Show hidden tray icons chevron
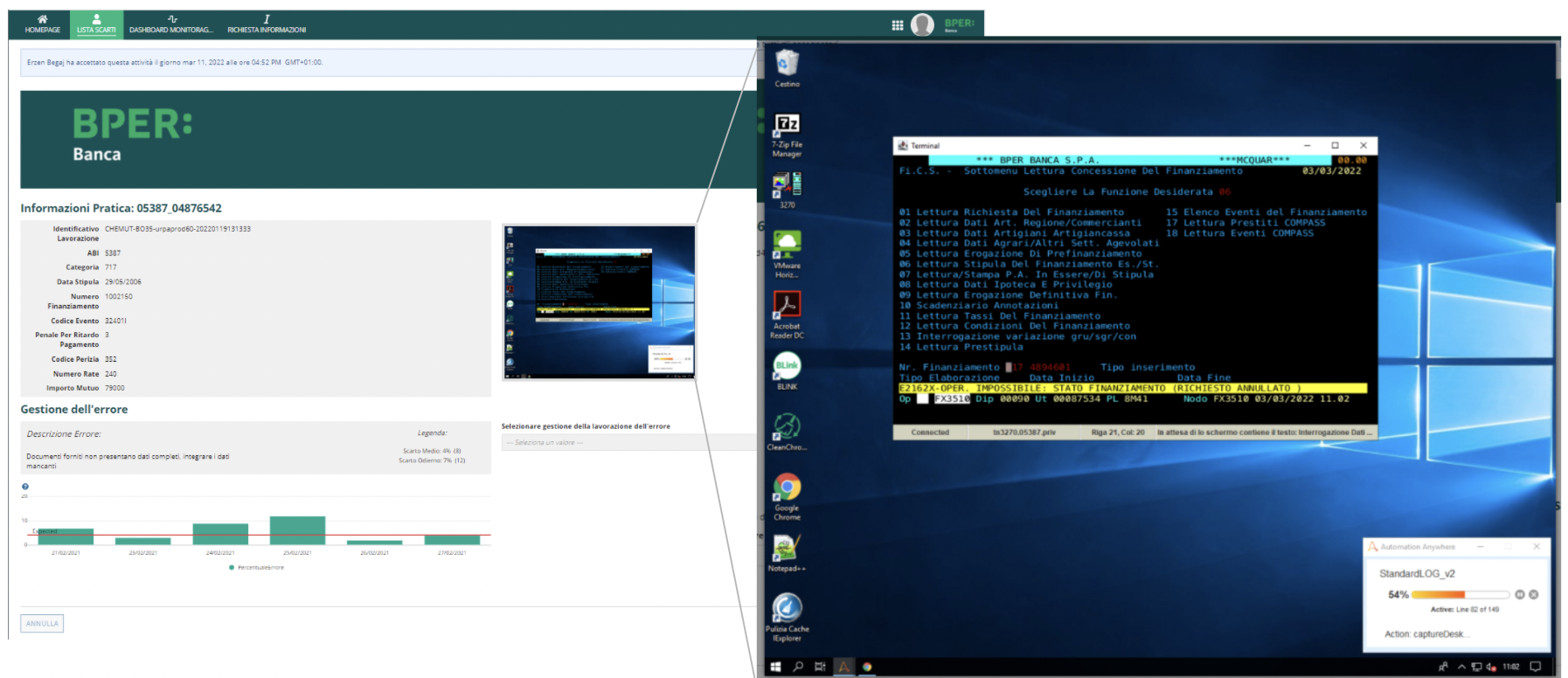This screenshot has width=1568, height=678. pyautogui.click(x=1461, y=667)
